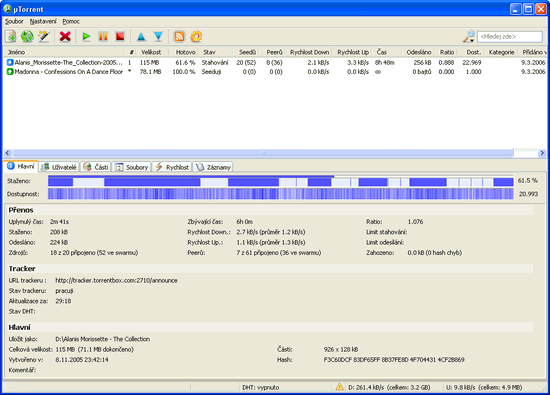550x395 pixels.
Task: Click the Stahování status cell of Alanis torrent
Action: point(215,62)
